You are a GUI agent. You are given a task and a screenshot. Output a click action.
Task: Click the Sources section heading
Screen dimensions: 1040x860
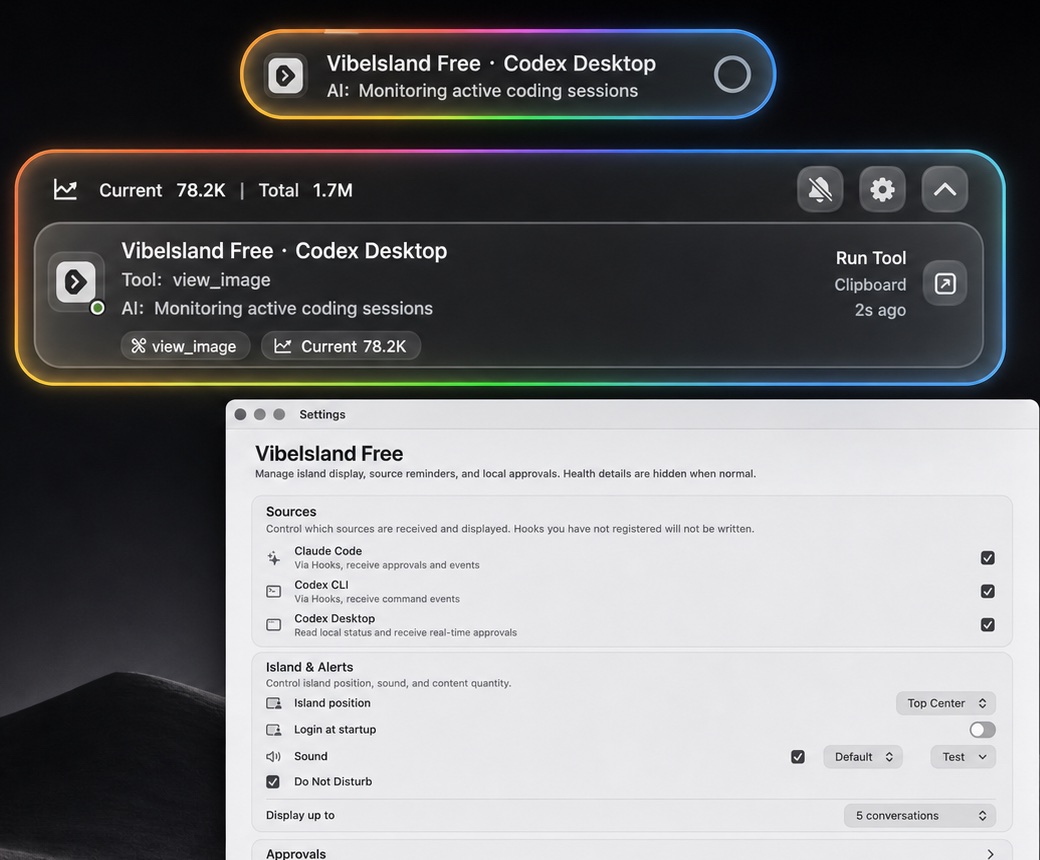click(x=291, y=511)
